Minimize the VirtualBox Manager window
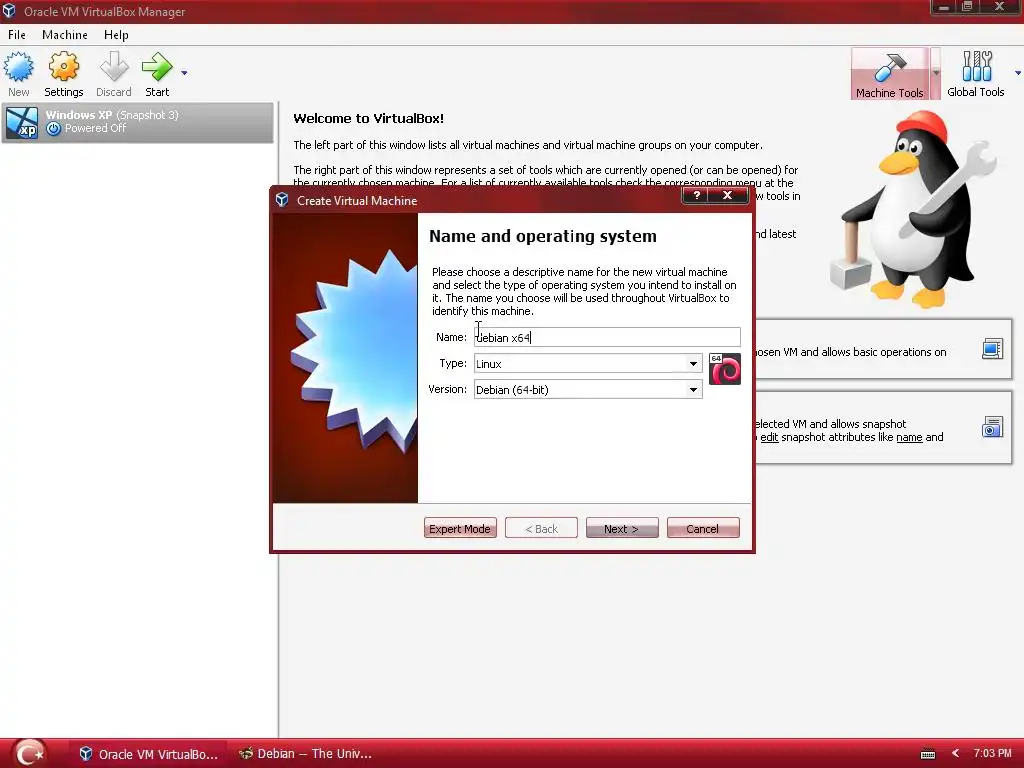 pyautogui.click(x=943, y=7)
